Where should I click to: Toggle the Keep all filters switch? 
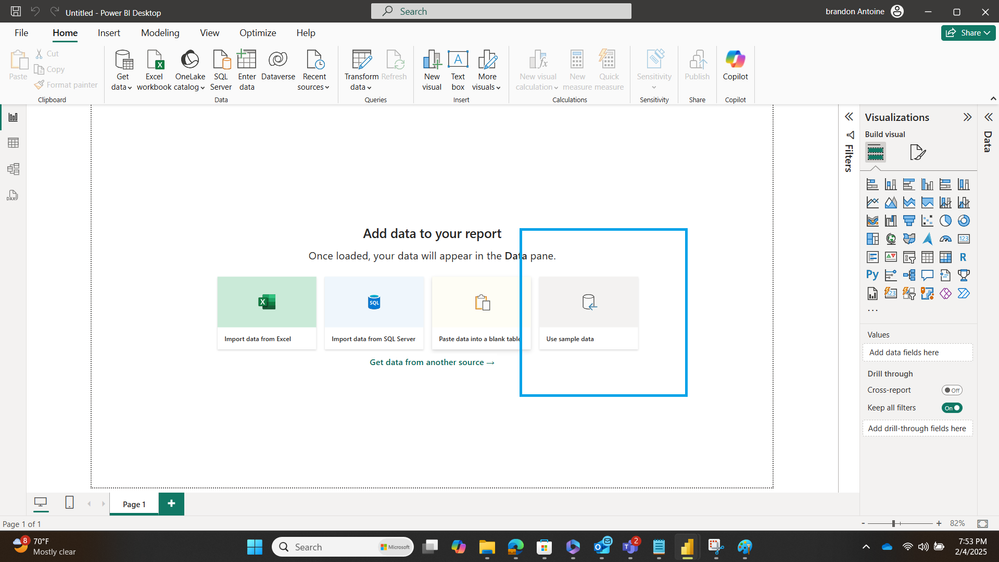pyautogui.click(x=952, y=408)
